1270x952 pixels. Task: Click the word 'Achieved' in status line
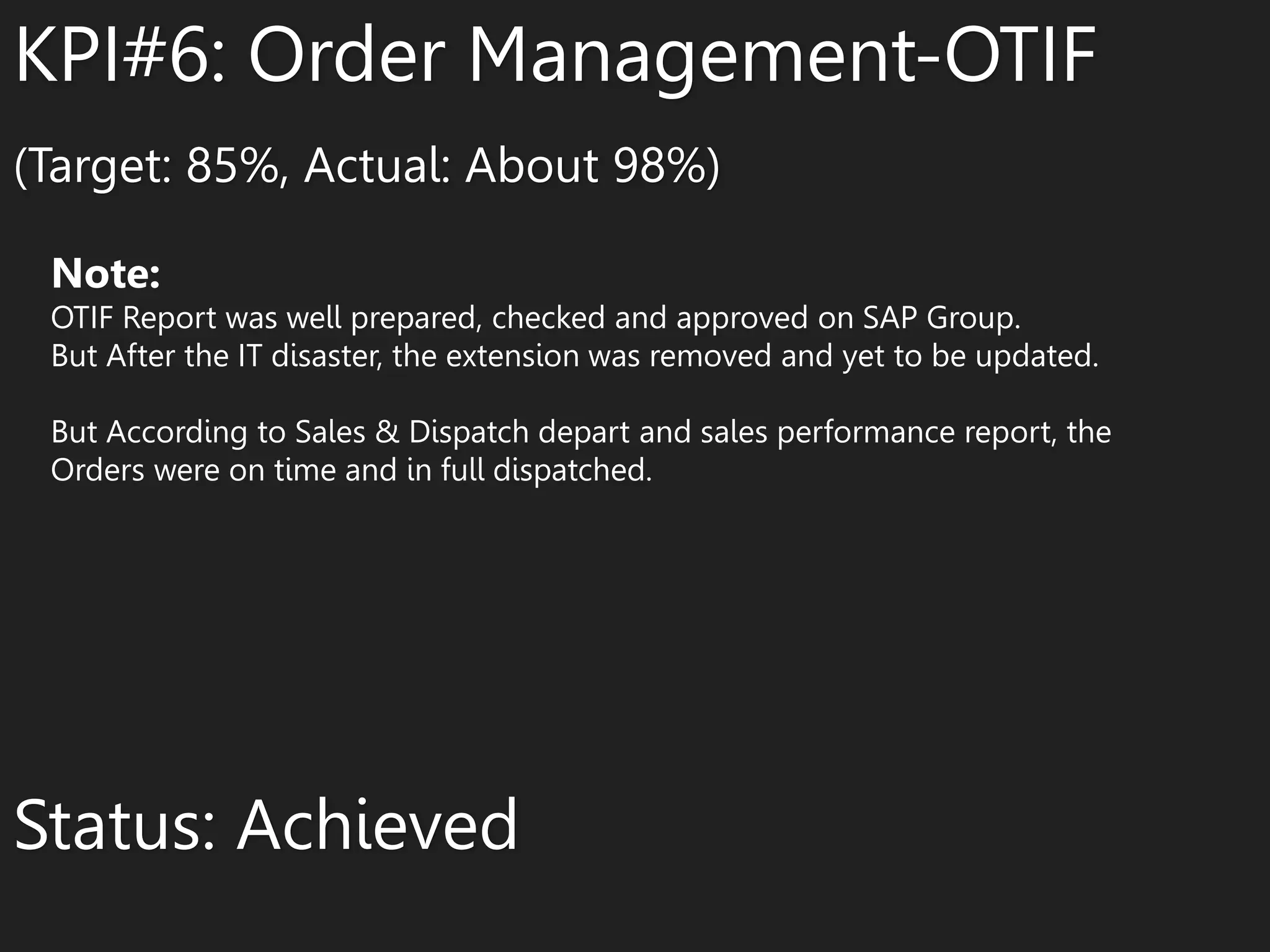(377, 825)
